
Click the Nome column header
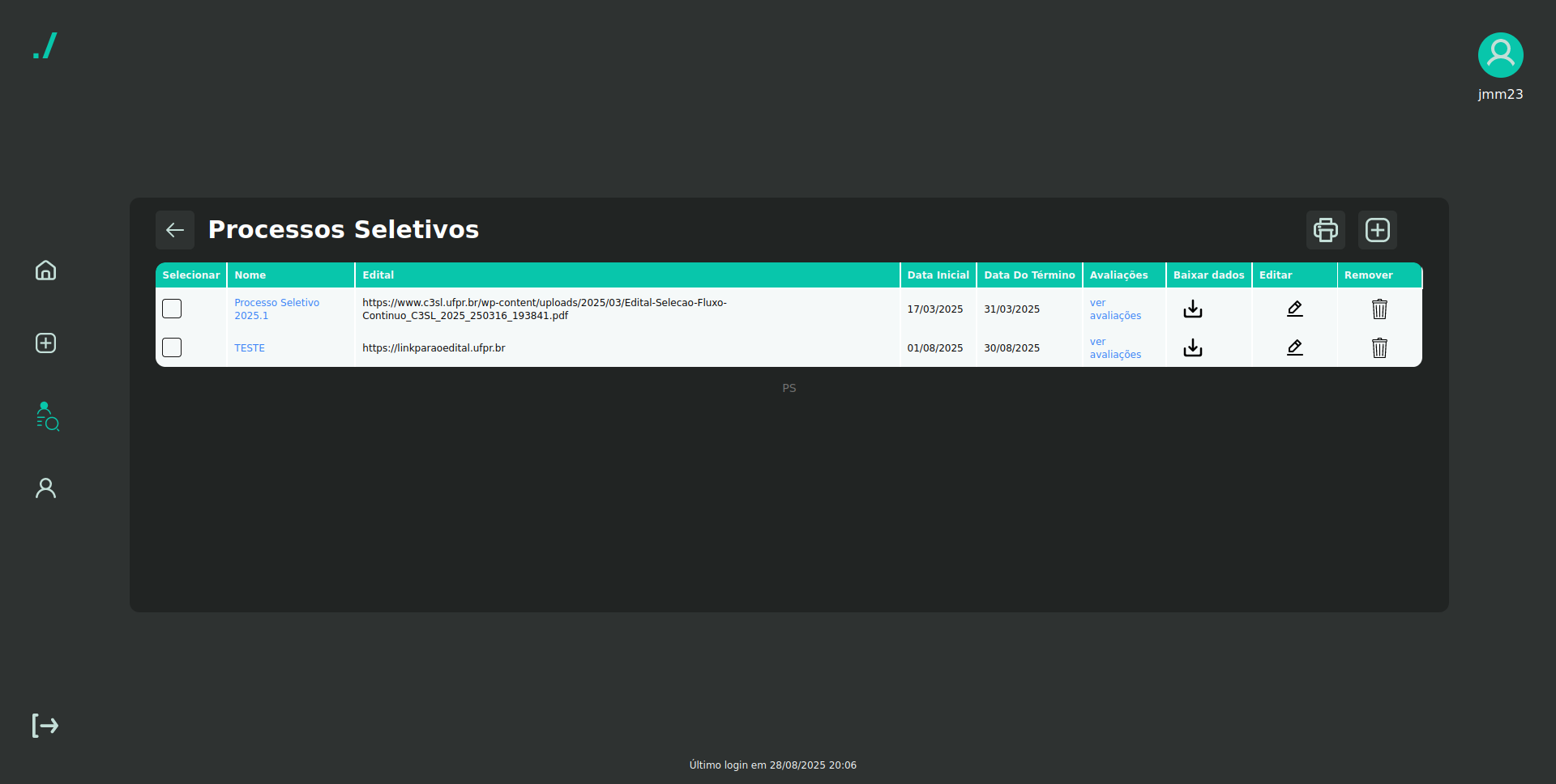coord(291,275)
